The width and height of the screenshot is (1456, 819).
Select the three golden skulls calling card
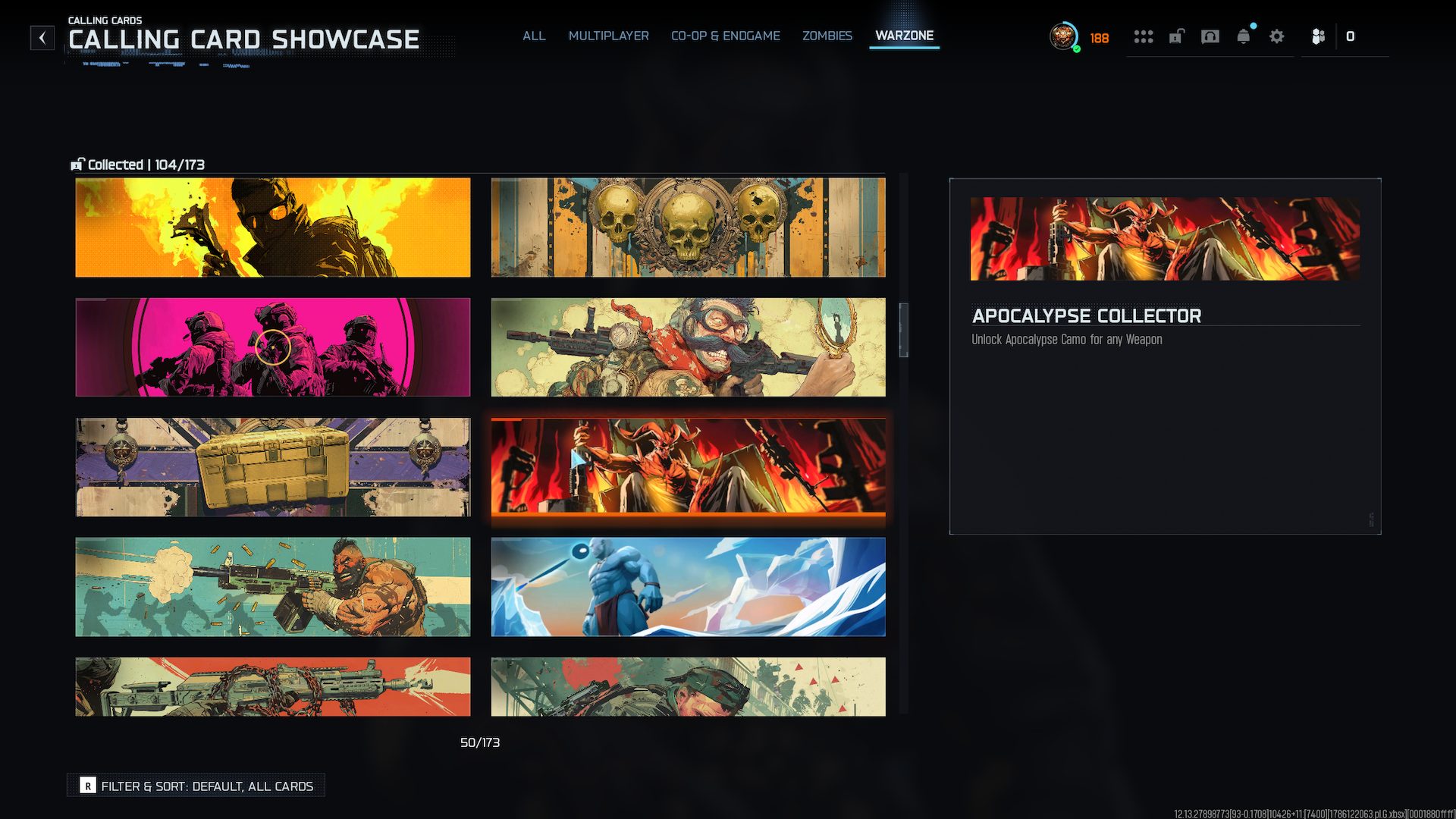(x=689, y=227)
